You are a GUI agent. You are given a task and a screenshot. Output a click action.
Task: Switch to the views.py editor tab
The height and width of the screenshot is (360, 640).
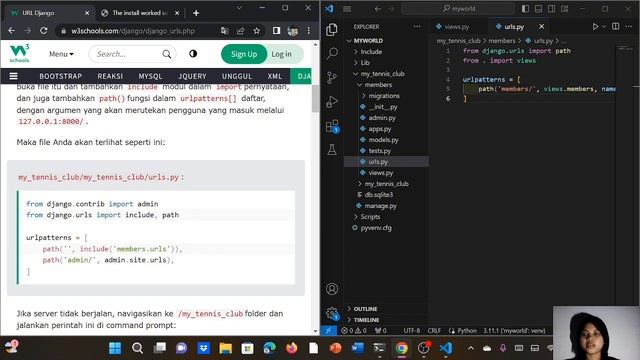click(456, 27)
